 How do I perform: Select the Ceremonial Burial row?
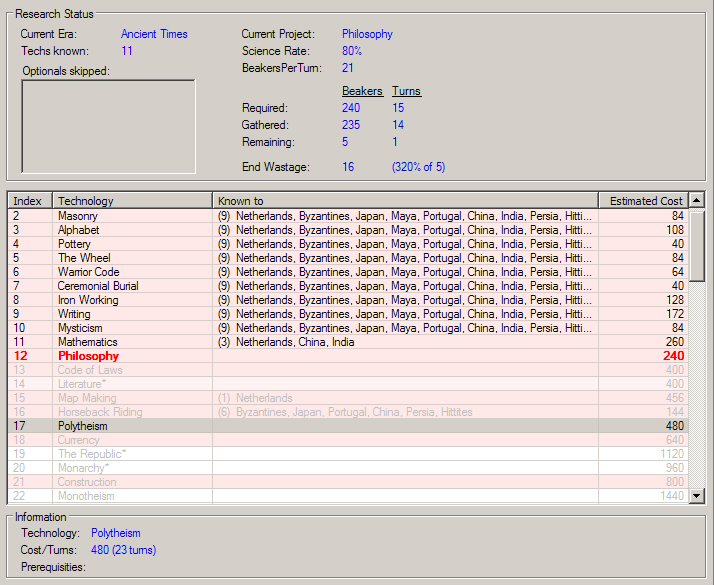348,286
